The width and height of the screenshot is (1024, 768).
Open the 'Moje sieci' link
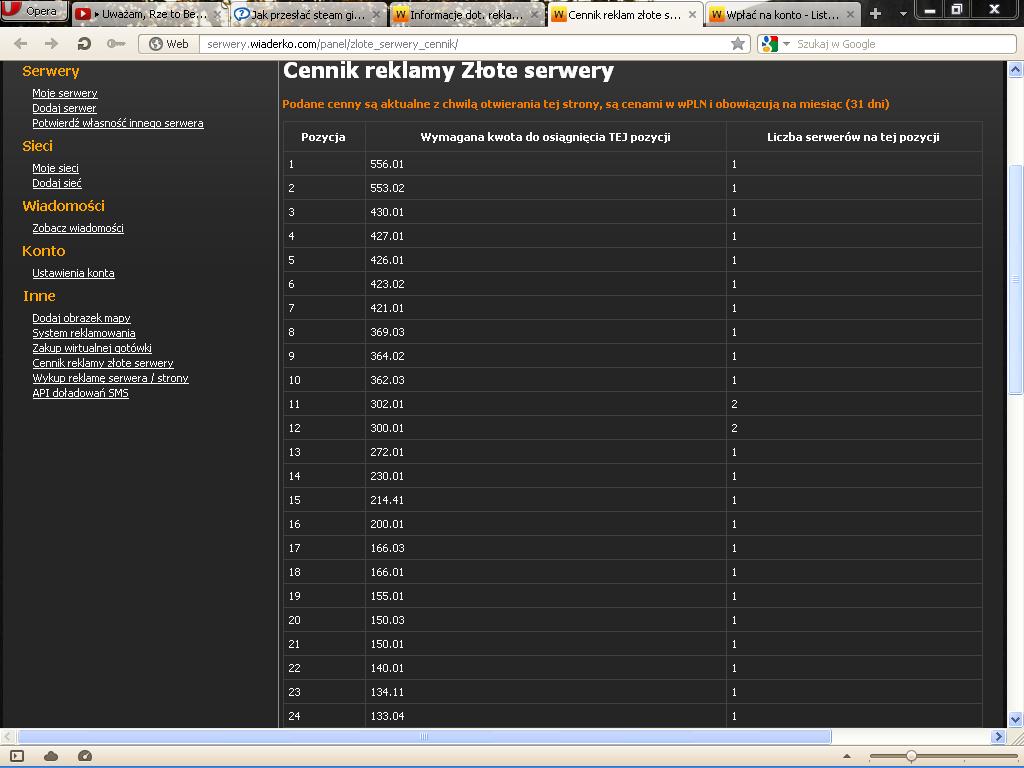tap(56, 168)
